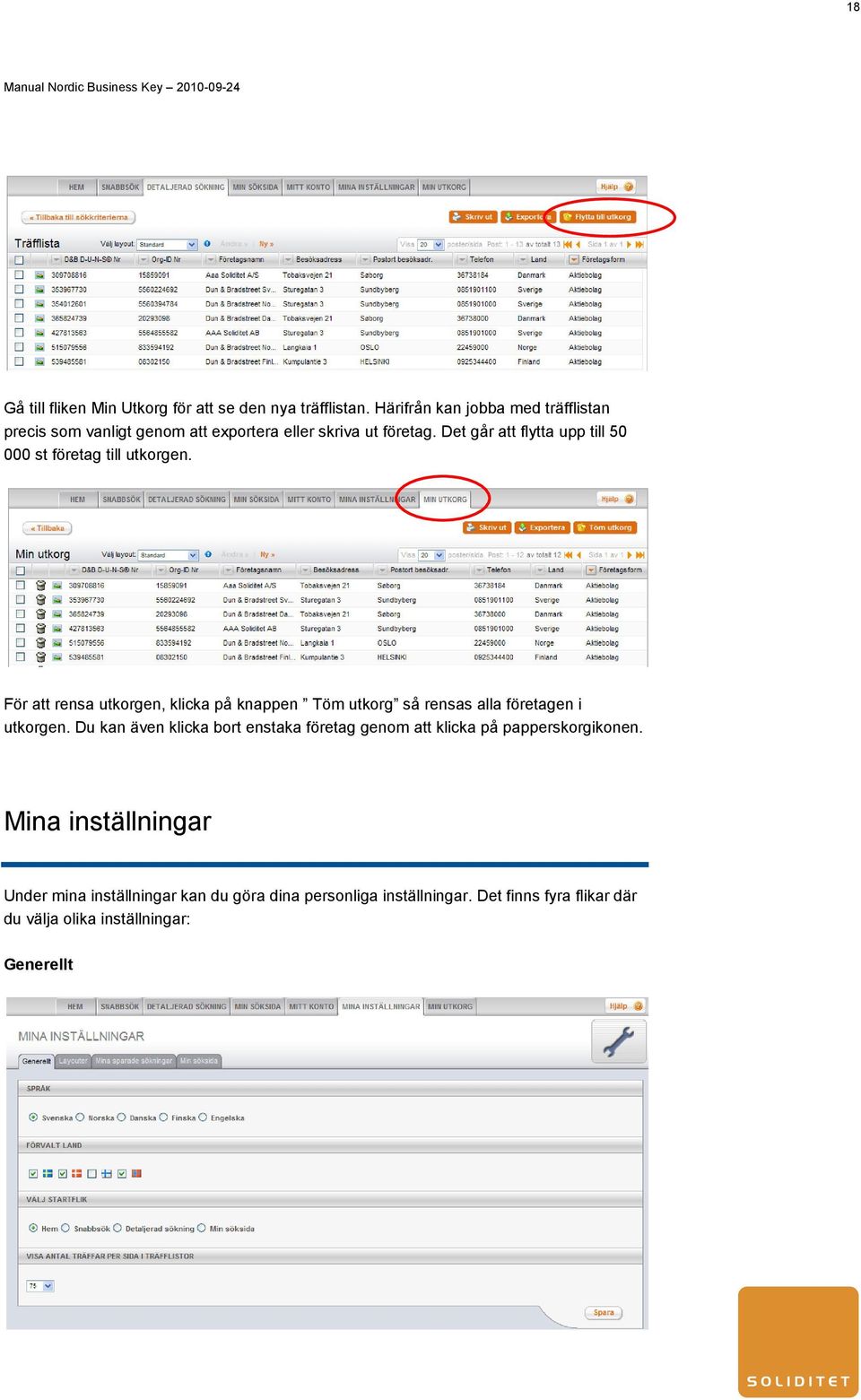Open company card icon for 354012601 in Träfflista
Viewport: 861px width, 1400px height.
coord(39,304)
